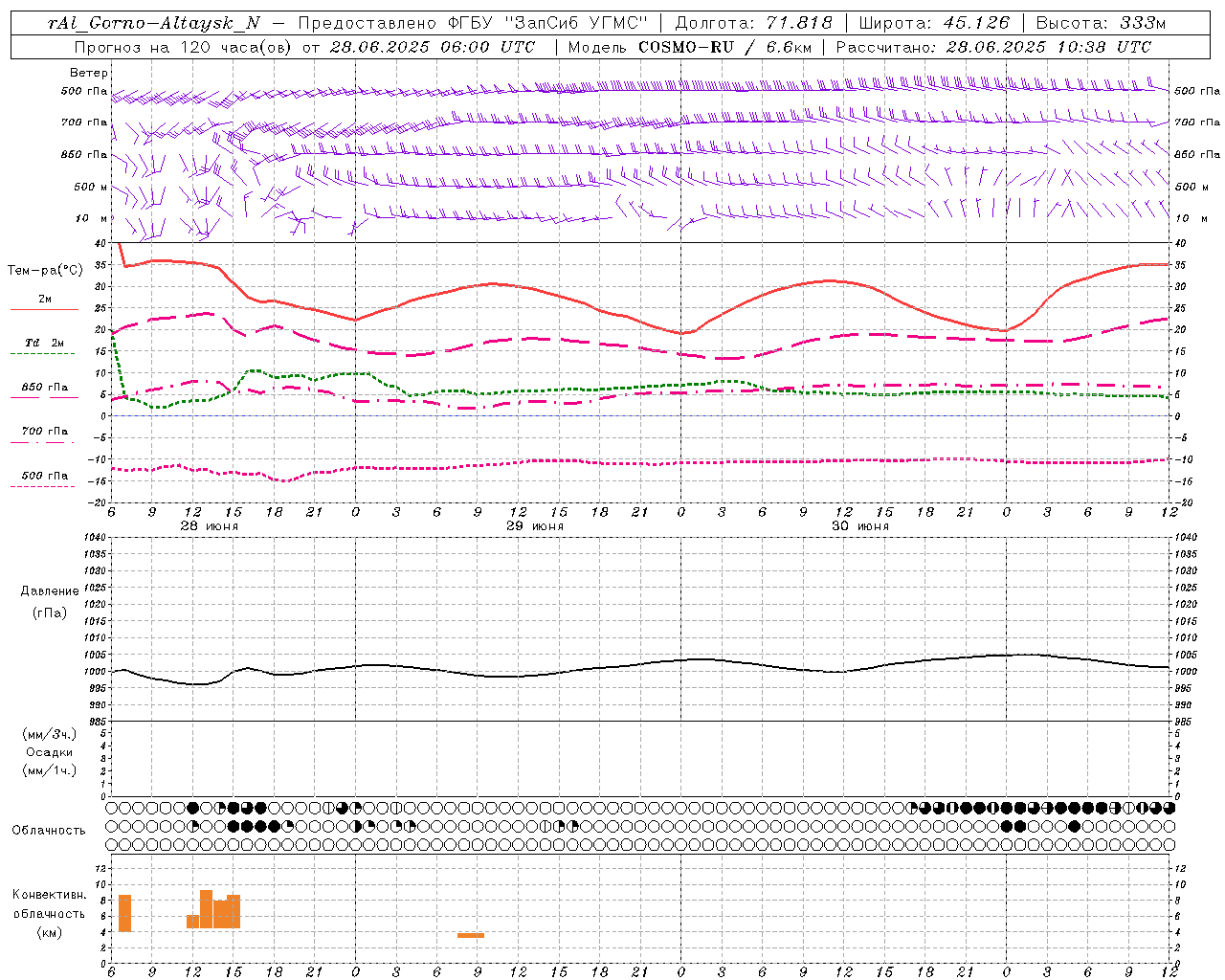Click the '(км)' unit label of convective cloudiness
Image resolution: width=1225 pixels, height=980 pixels.
click(x=50, y=932)
